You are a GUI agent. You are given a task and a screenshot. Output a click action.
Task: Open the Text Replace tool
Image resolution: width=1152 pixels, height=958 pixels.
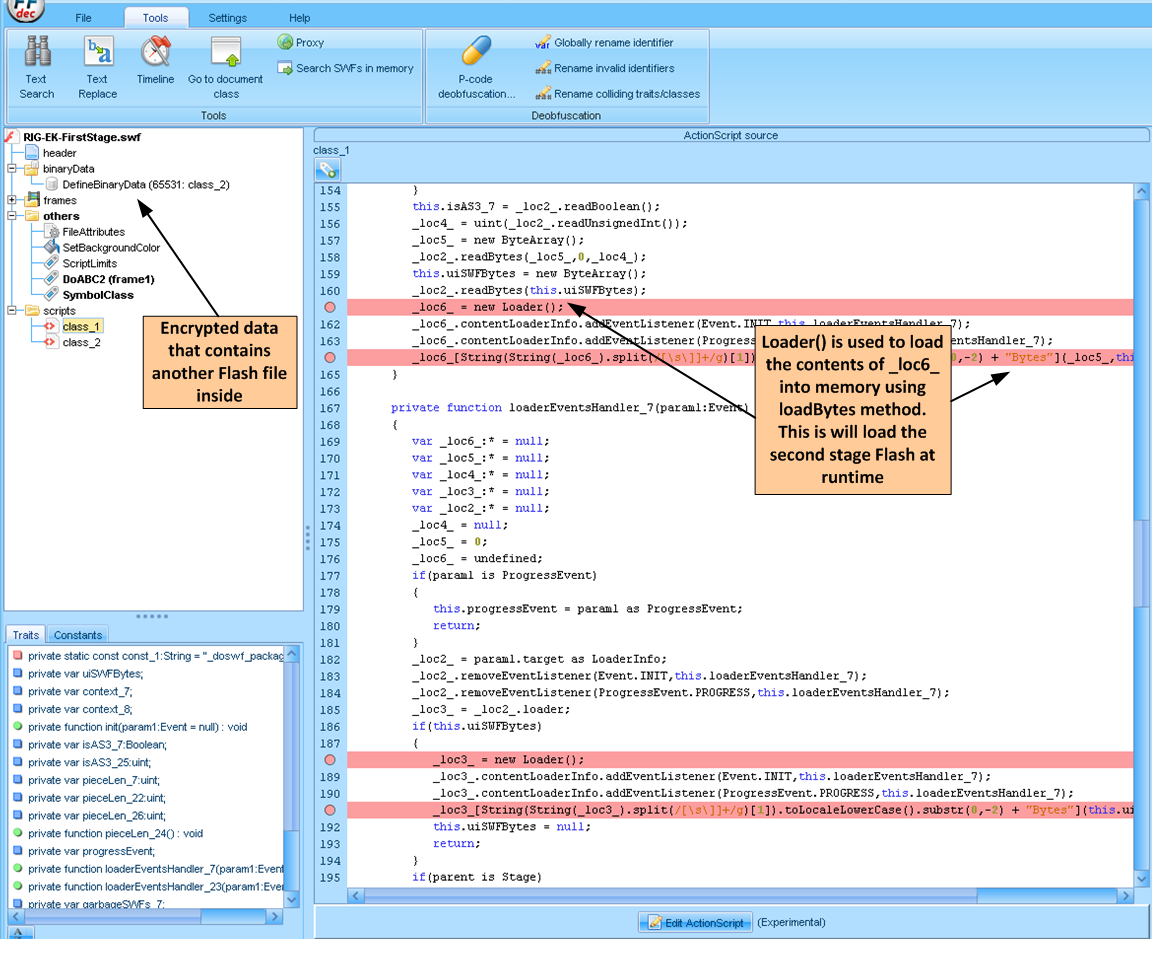pos(97,66)
